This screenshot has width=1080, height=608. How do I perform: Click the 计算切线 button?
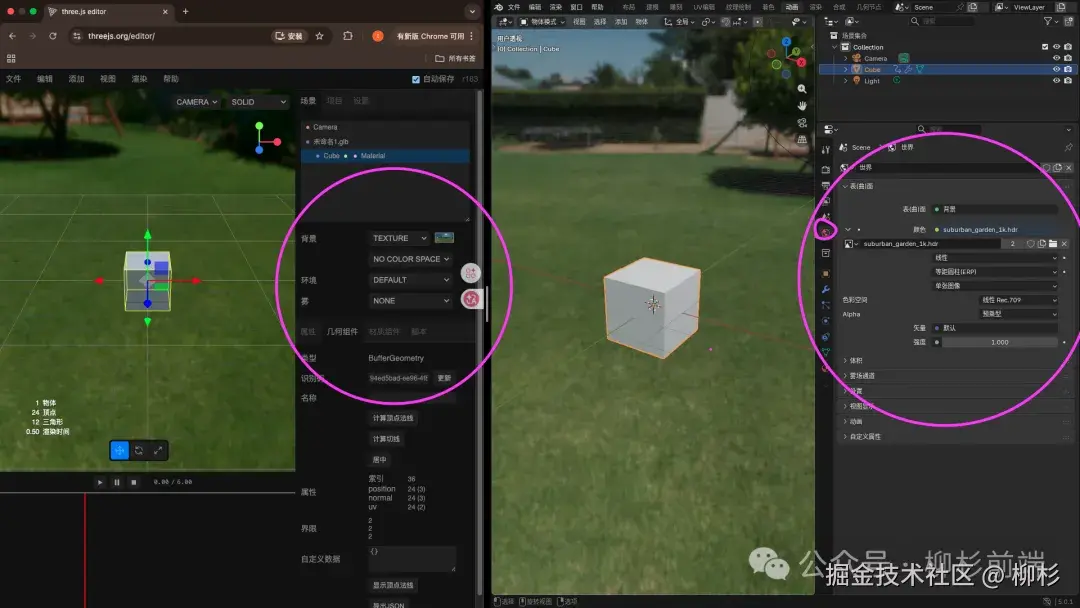pyautogui.click(x=386, y=439)
